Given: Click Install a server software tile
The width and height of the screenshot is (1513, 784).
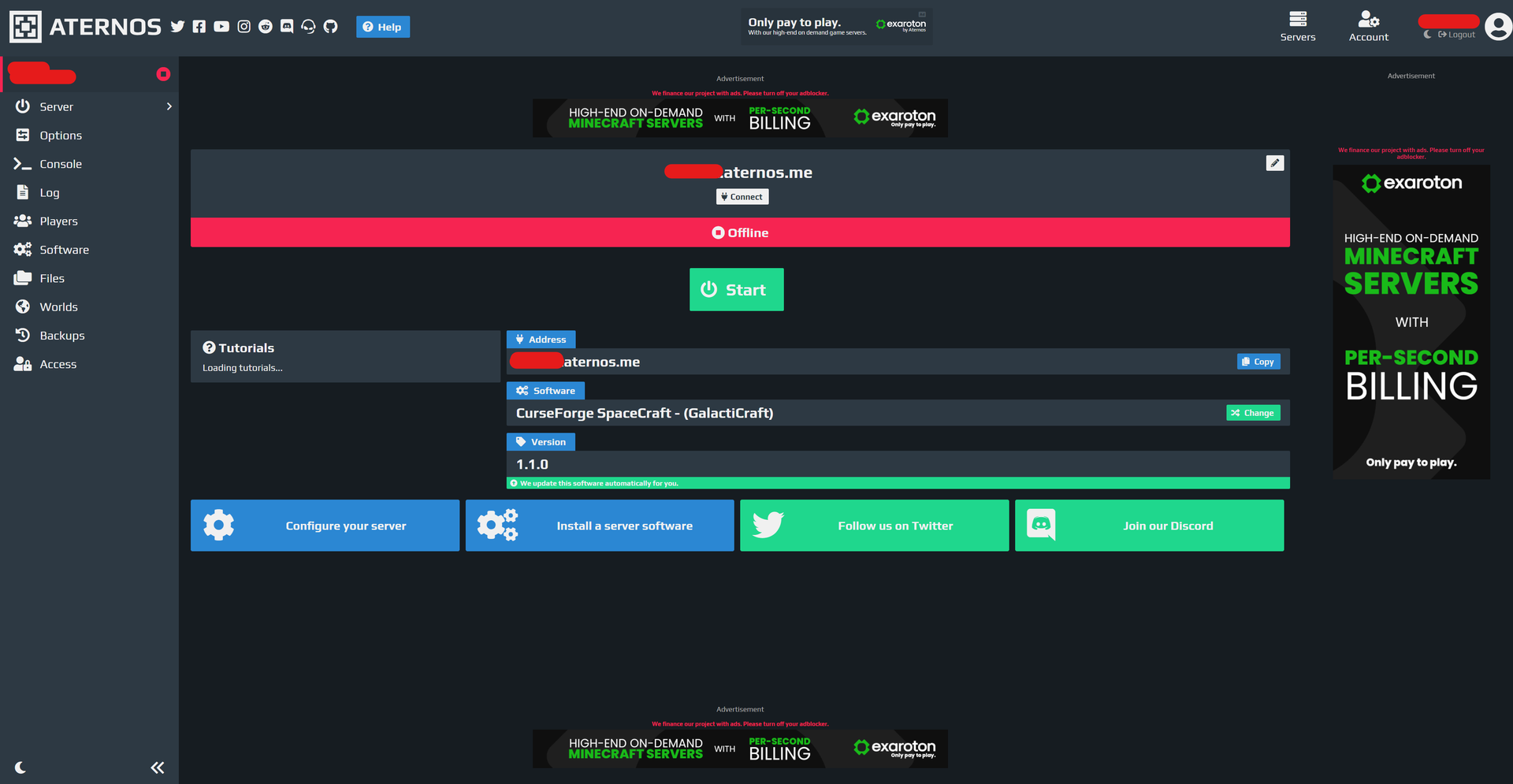Looking at the screenshot, I should (600, 526).
